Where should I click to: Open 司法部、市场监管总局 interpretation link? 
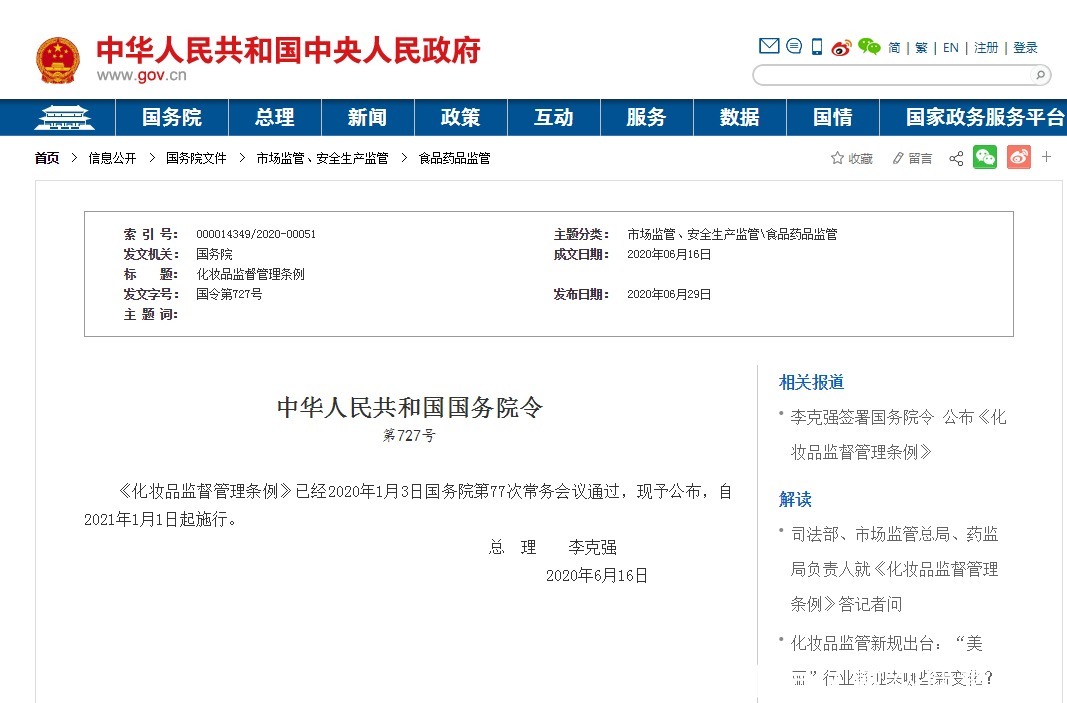click(x=894, y=569)
